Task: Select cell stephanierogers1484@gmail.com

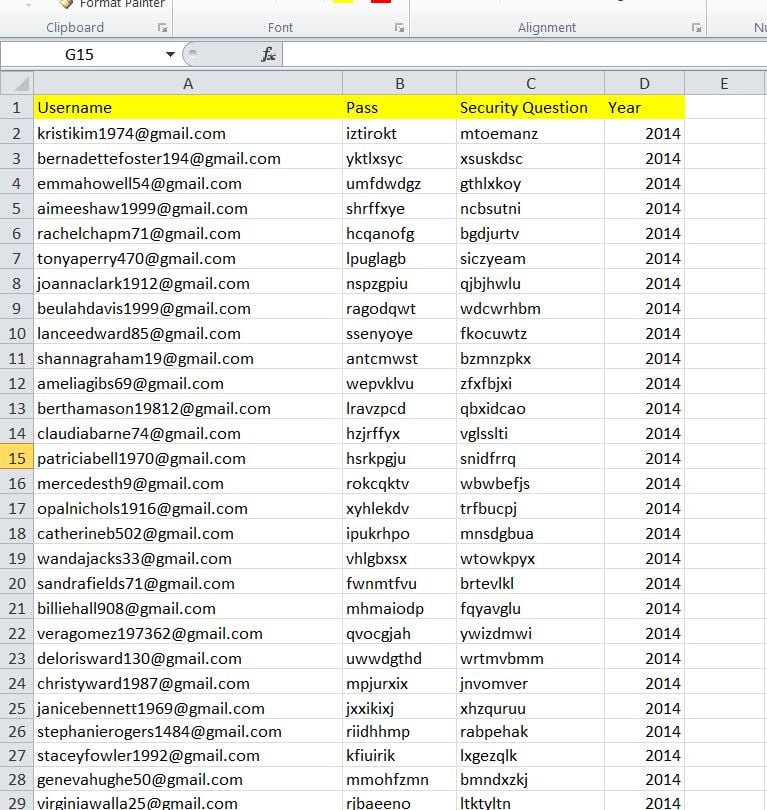Action: (188, 731)
